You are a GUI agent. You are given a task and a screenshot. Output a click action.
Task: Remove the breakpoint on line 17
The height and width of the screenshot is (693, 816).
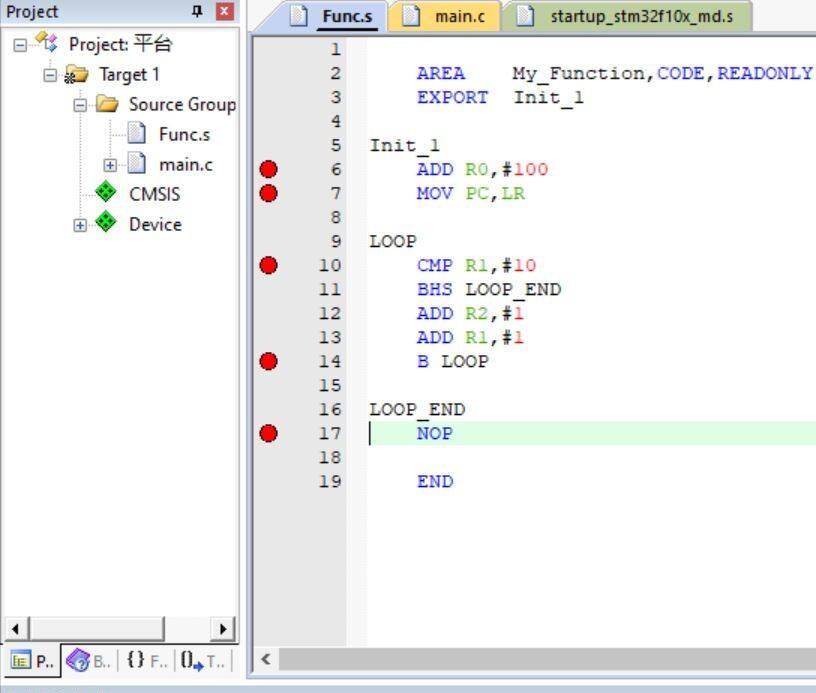point(269,433)
